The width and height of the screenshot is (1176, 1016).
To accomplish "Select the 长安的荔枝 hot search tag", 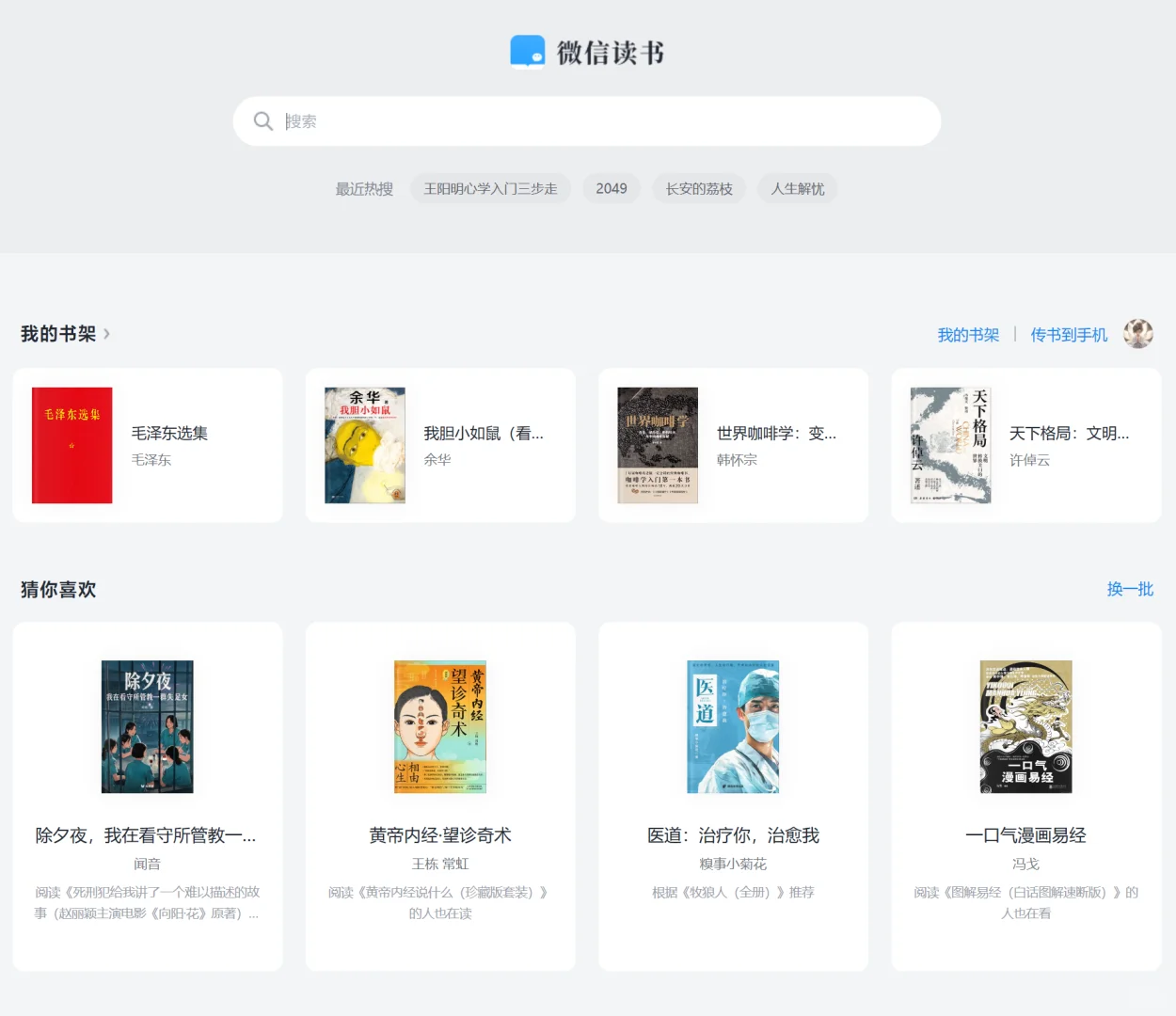I will [699, 188].
